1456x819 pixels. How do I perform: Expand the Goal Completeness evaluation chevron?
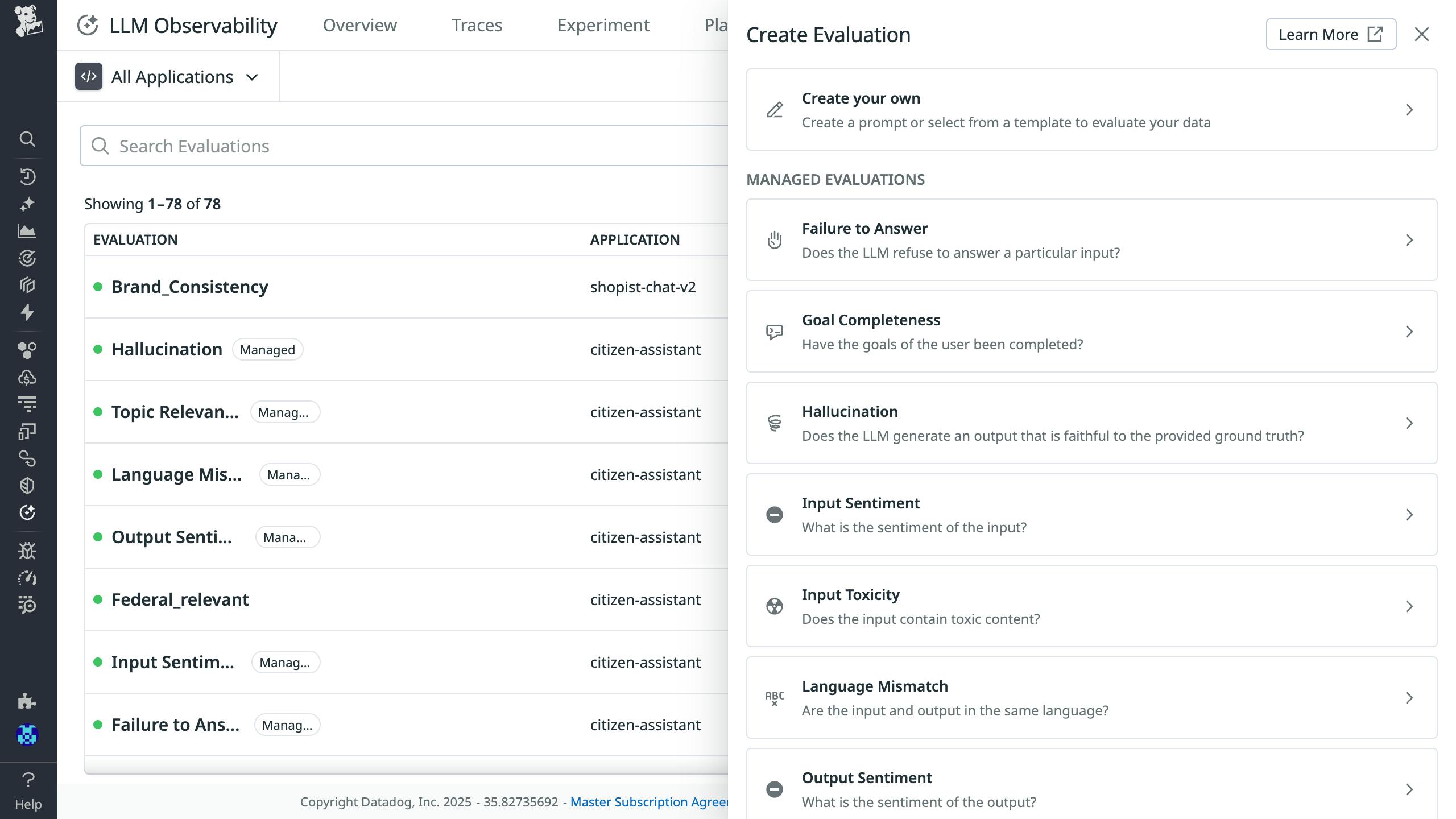(x=1409, y=332)
